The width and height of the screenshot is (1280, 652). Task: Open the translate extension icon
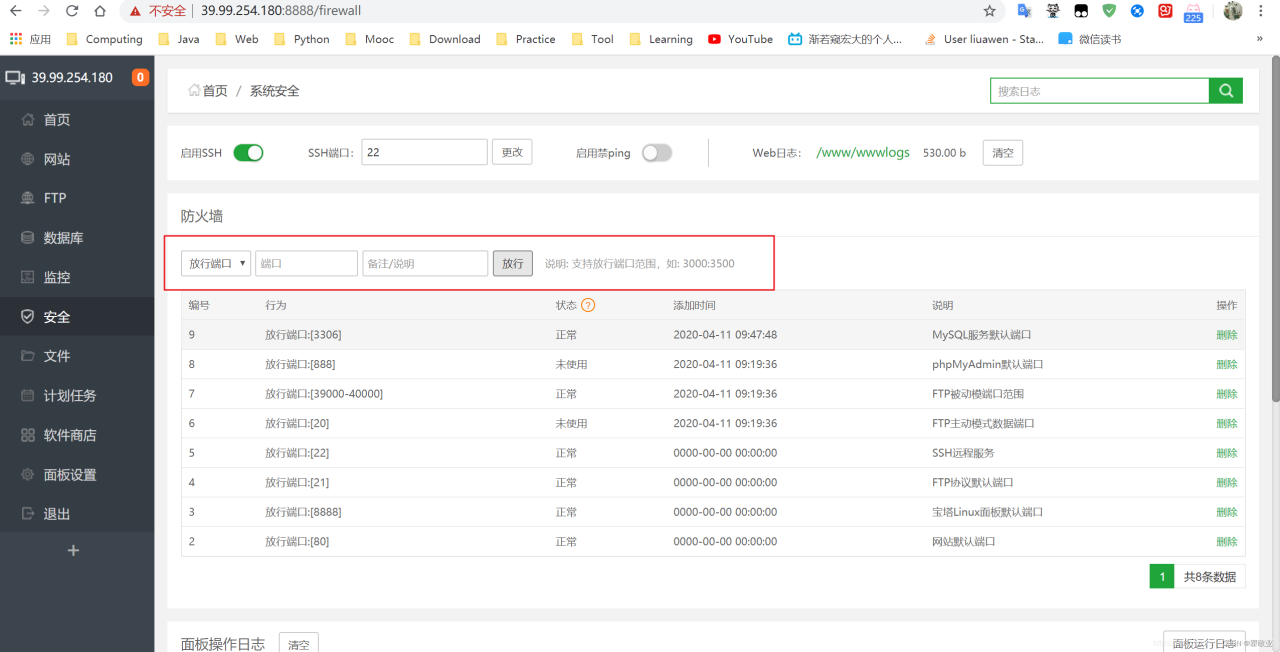click(1024, 11)
